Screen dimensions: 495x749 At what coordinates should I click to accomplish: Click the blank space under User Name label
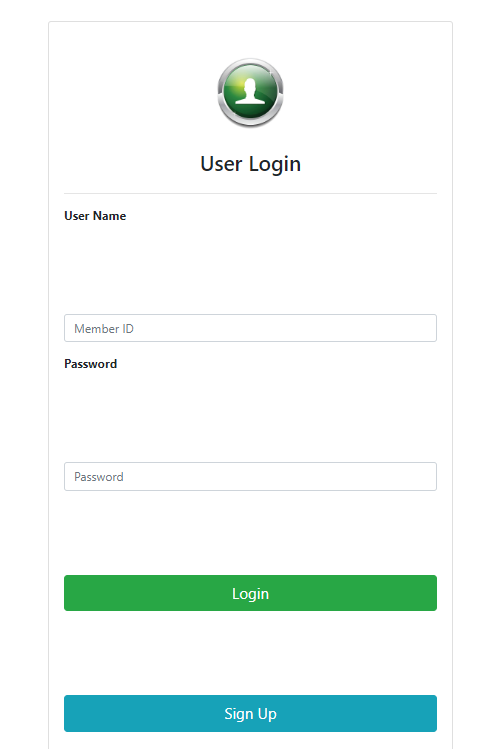(x=250, y=268)
